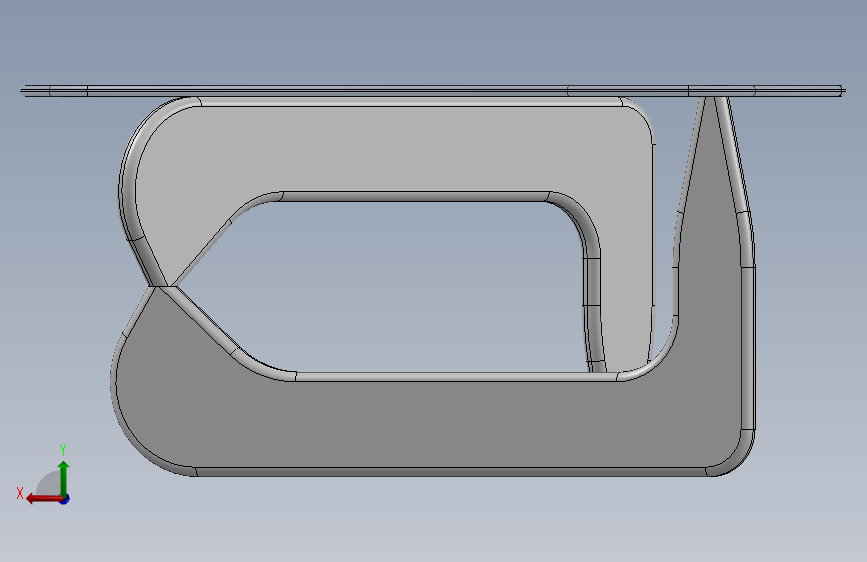Click the green "Y" label of the triad
867x562 pixels.
tap(63, 450)
